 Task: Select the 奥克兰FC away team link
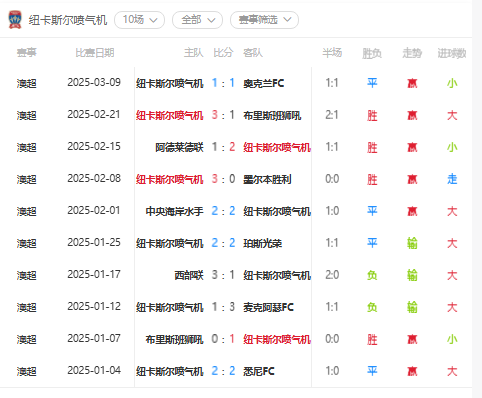click(x=264, y=83)
